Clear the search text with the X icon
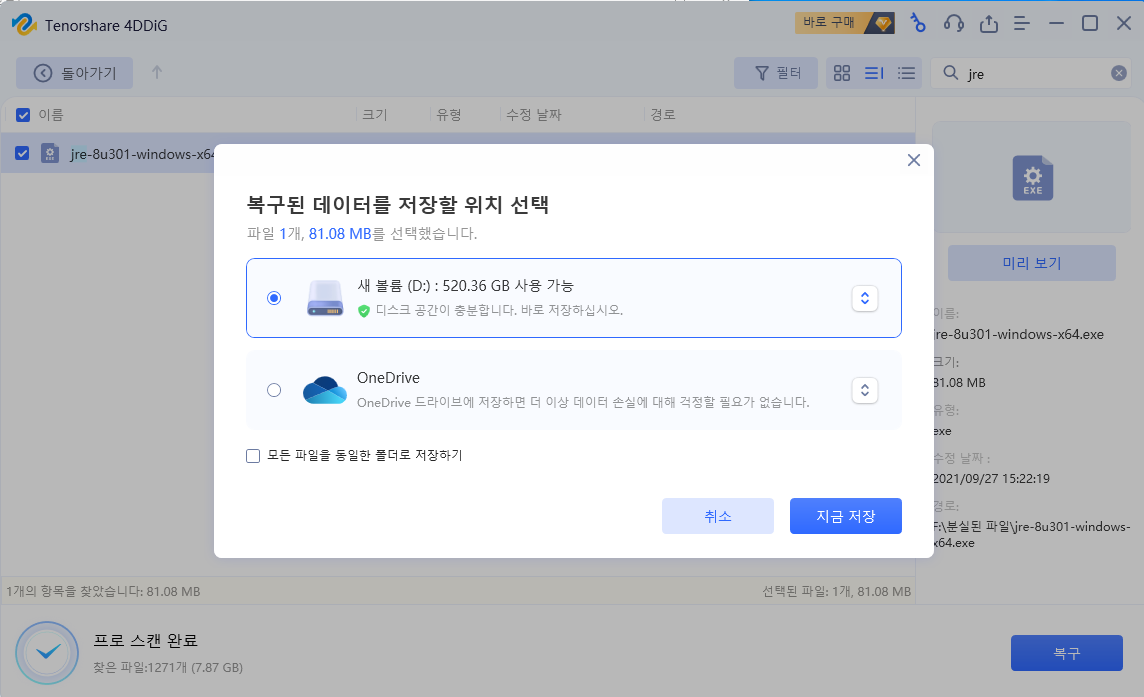This screenshot has height=697, width=1144. 1118,73
